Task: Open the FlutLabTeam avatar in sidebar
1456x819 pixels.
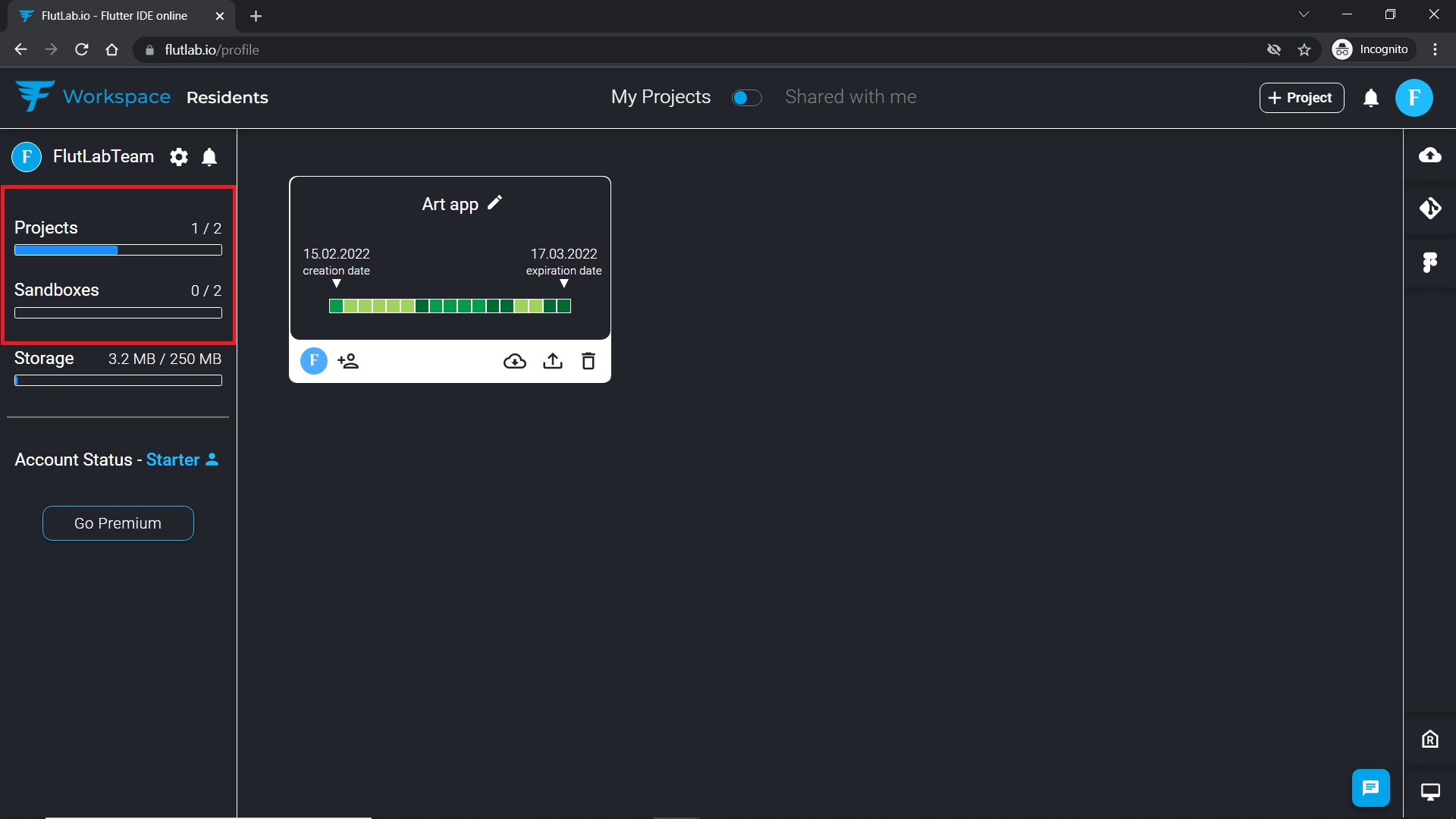Action: (x=27, y=157)
